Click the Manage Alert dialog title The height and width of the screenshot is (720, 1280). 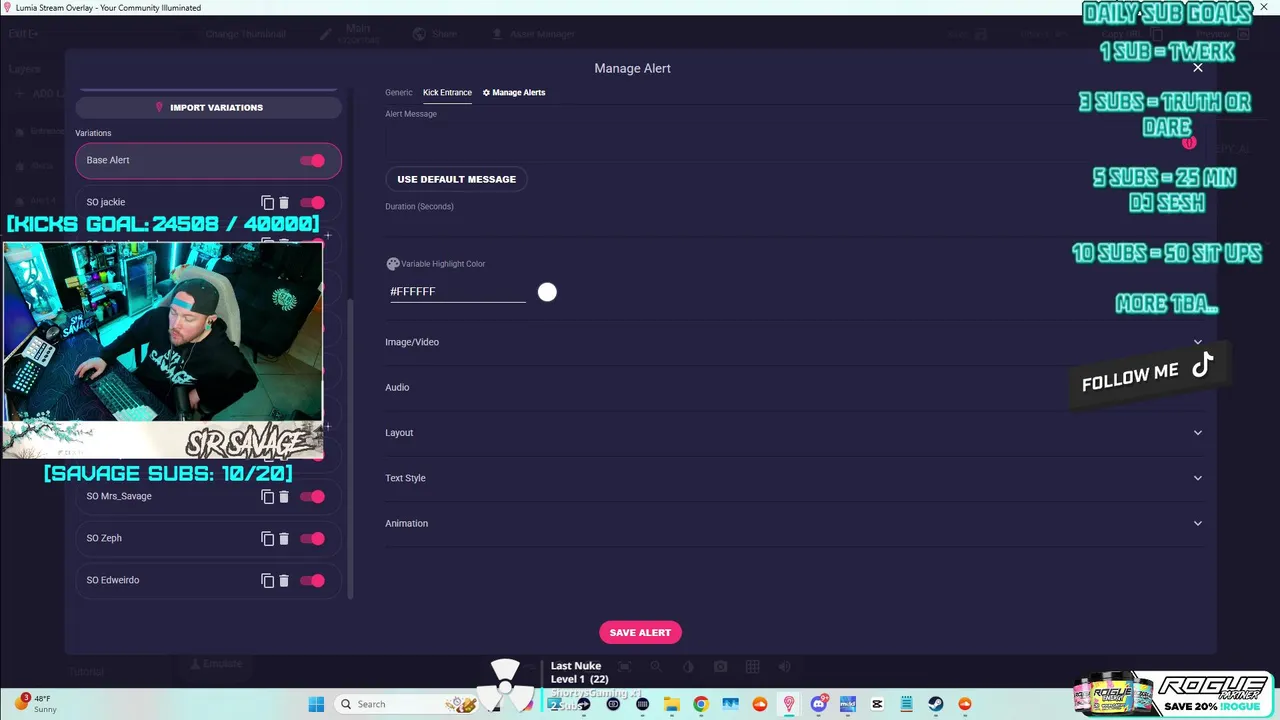tap(632, 68)
